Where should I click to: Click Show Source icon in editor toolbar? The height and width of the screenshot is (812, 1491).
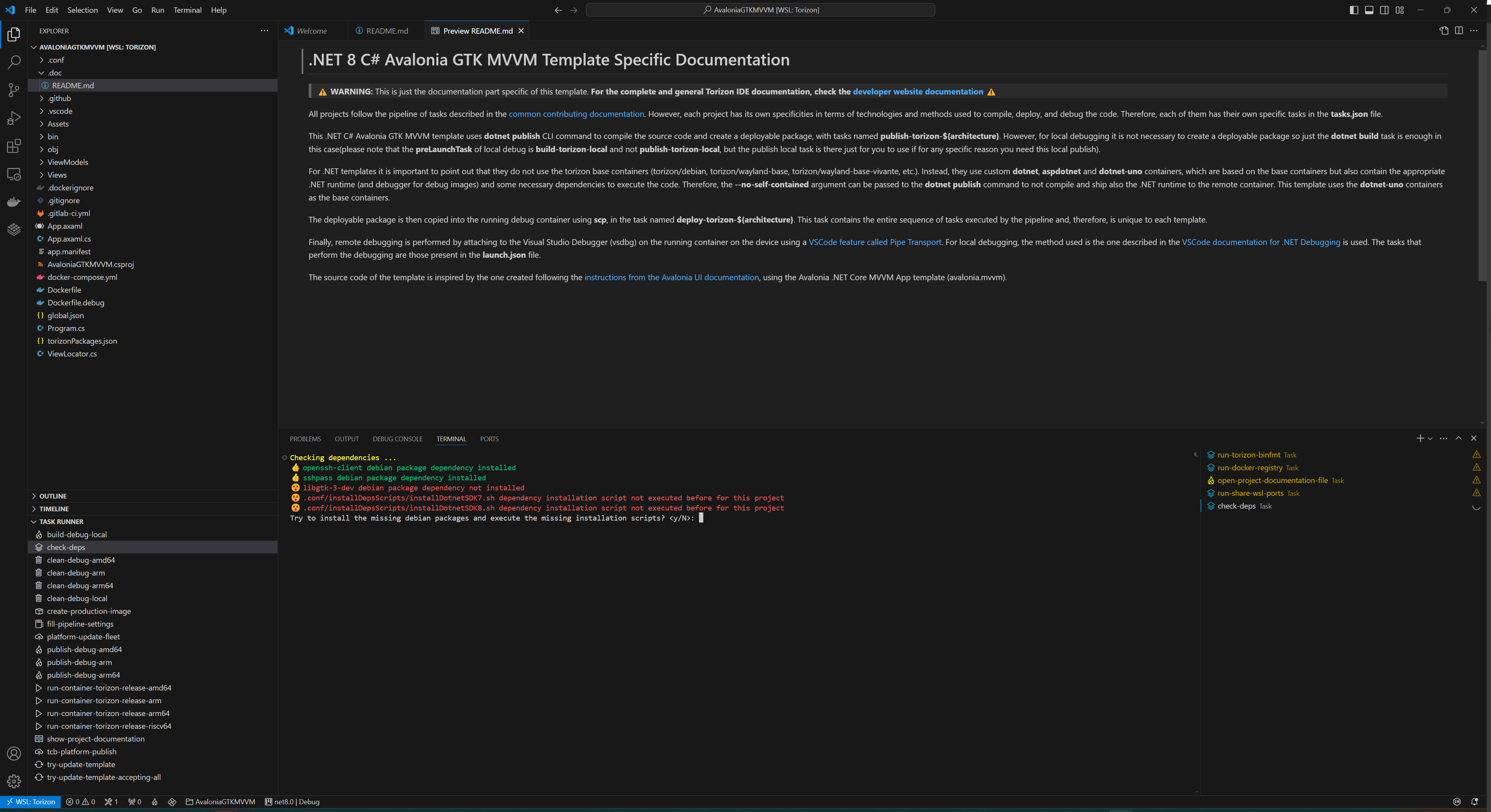[1443, 31]
